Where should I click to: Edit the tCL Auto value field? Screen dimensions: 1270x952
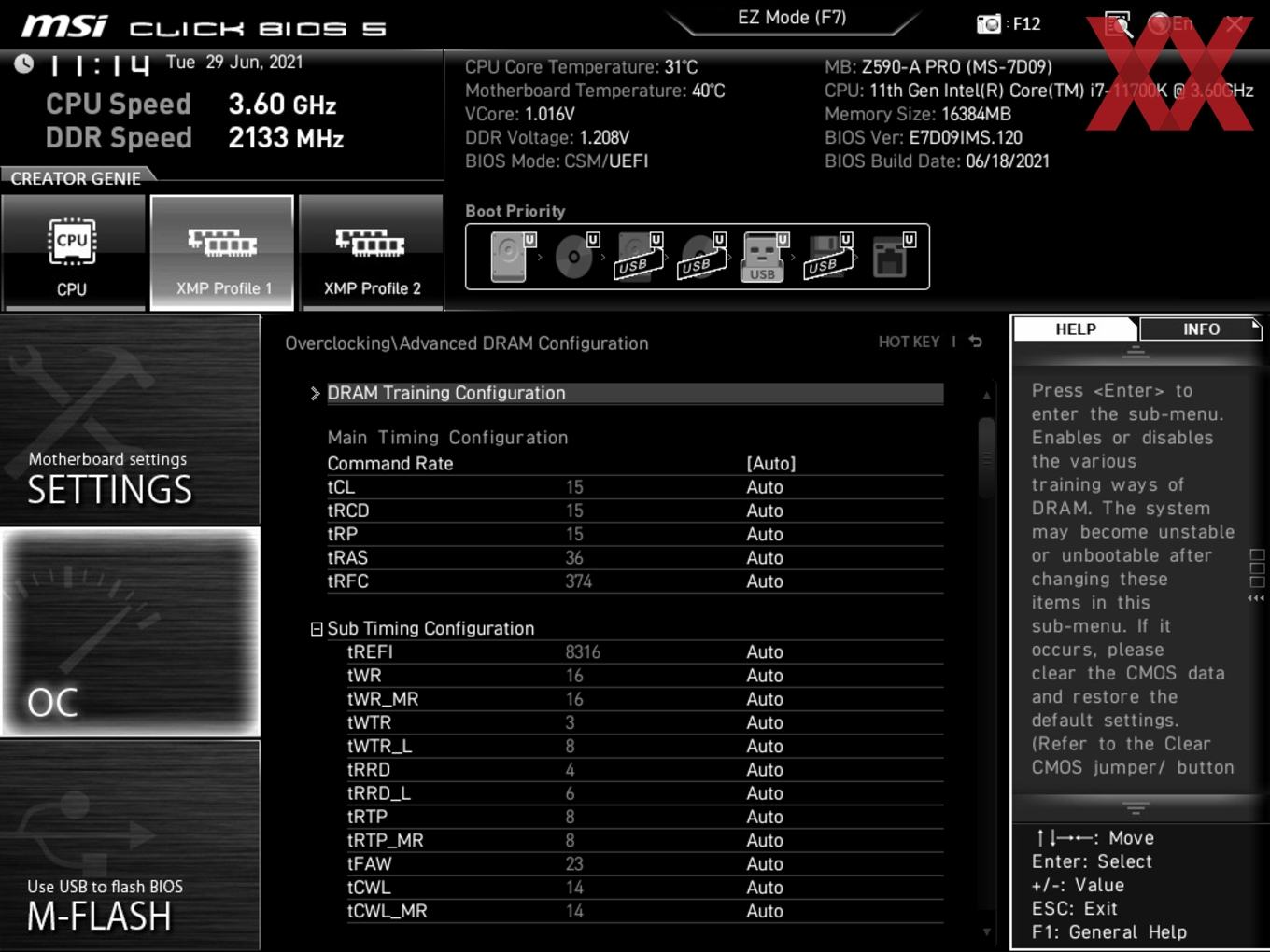click(x=765, y=487)
